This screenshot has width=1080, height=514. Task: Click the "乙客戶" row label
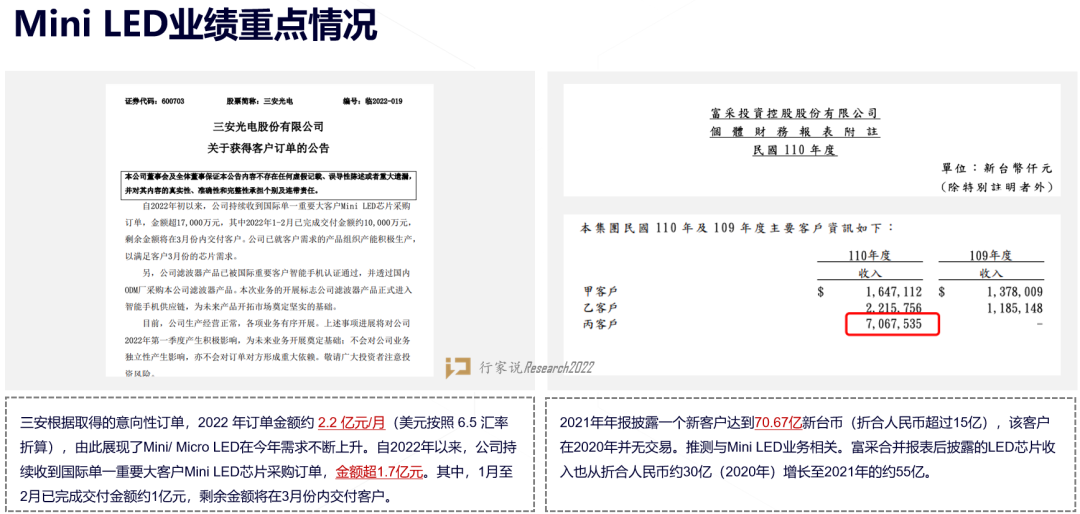point(600,308)
